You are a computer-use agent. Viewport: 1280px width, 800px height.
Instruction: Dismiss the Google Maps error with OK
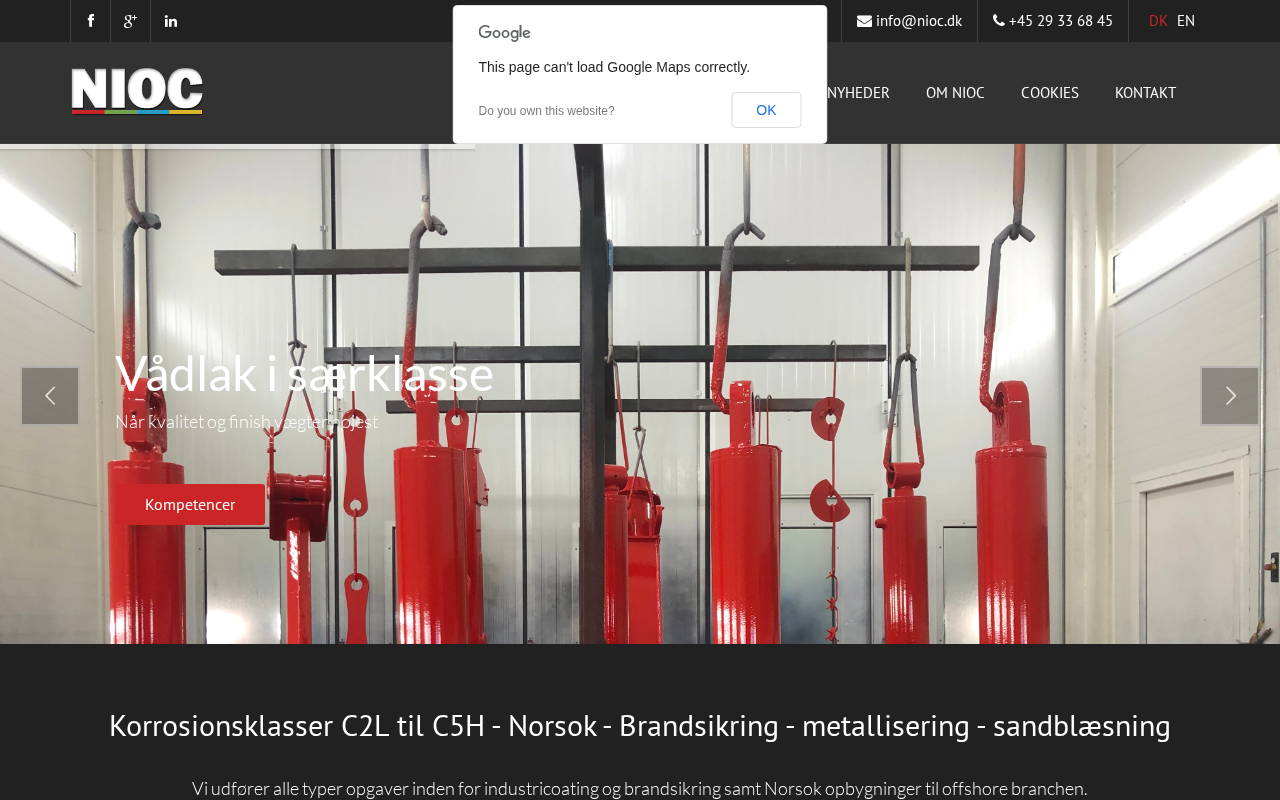tap(766, 110)
